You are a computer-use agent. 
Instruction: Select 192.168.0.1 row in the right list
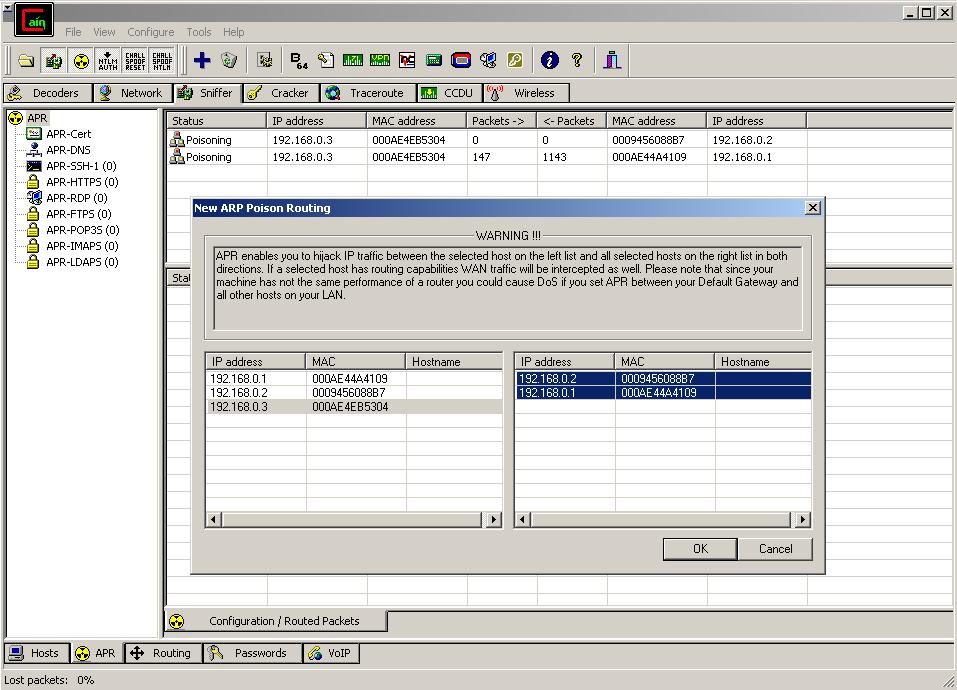[663, 393]
